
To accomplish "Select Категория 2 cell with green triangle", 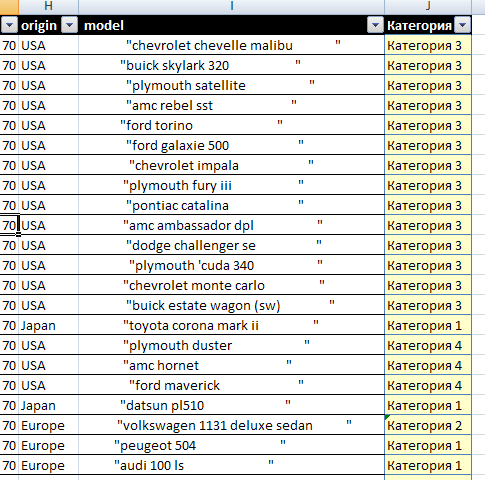I will [x=428, y=425].
